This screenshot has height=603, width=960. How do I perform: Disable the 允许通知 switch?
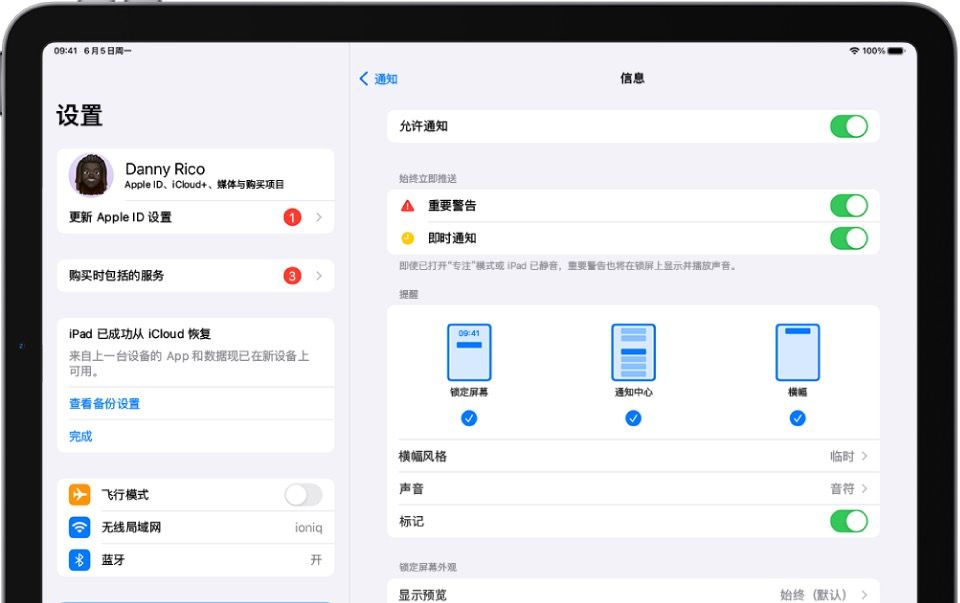point(849,126)
